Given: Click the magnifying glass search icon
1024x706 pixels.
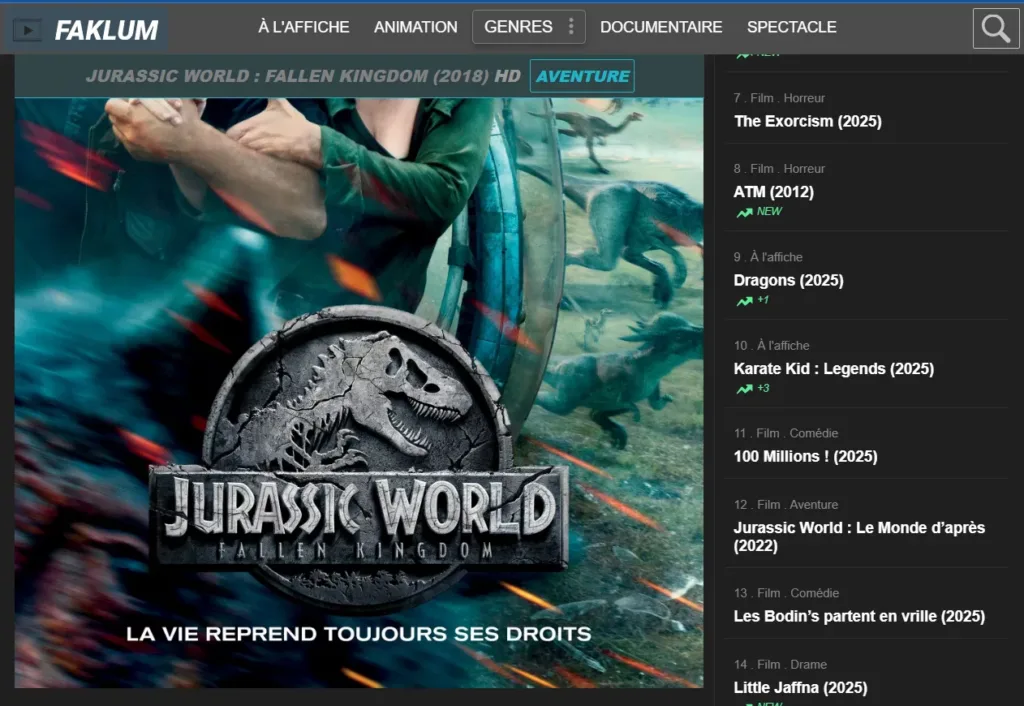Looking at the screenshot, I should 995,28.
